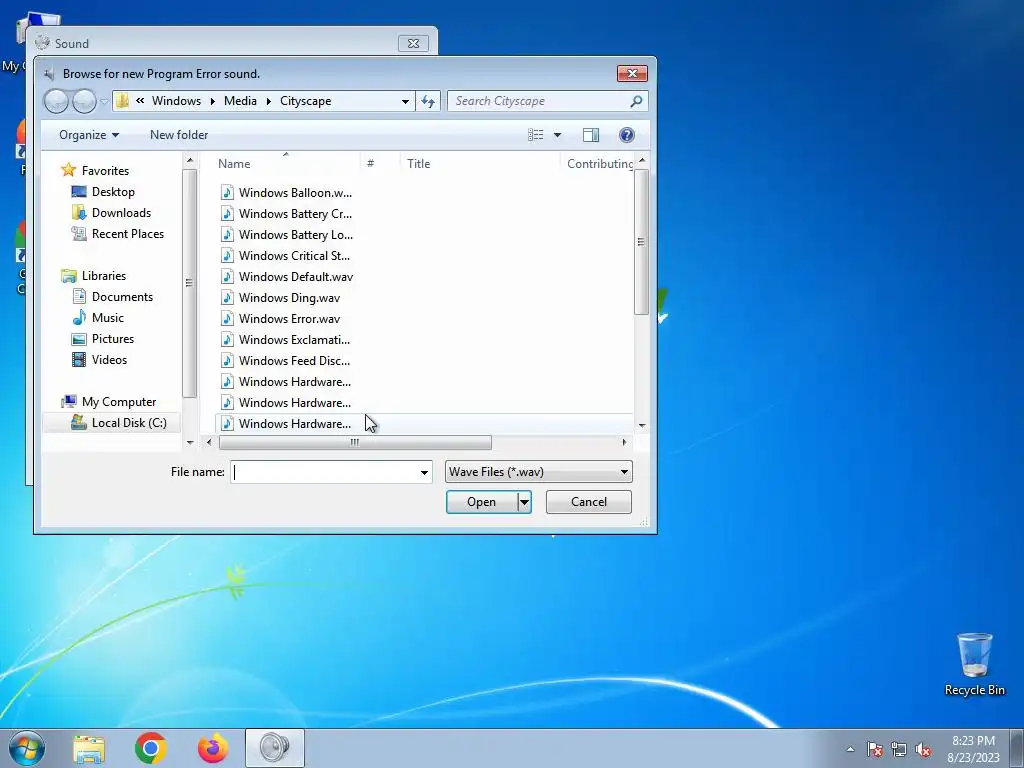Click in the File name input field
The width and height of the screenshot is (1024, 768).
[324, 472]
